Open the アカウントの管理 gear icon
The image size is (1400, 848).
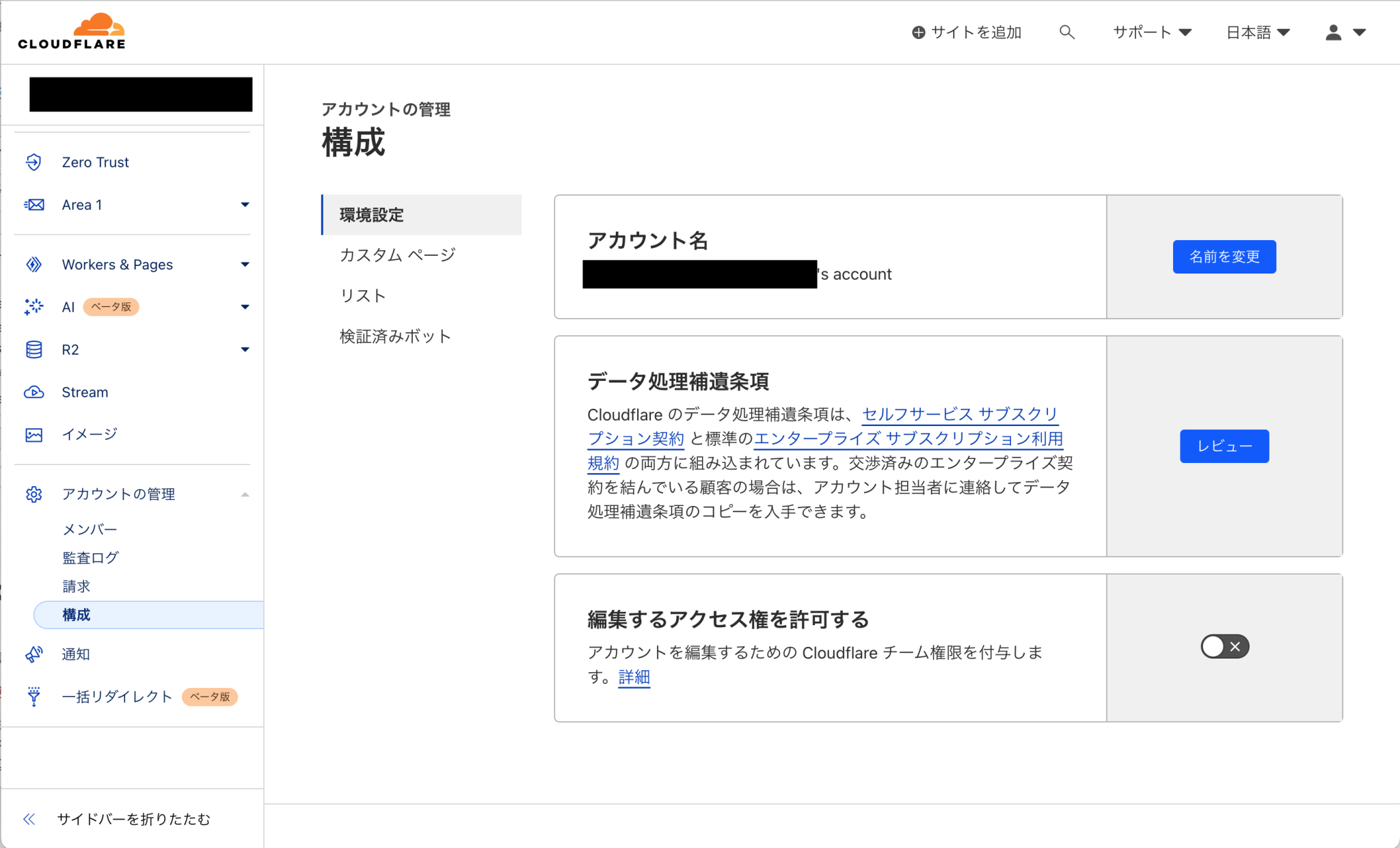coord(33,494)
